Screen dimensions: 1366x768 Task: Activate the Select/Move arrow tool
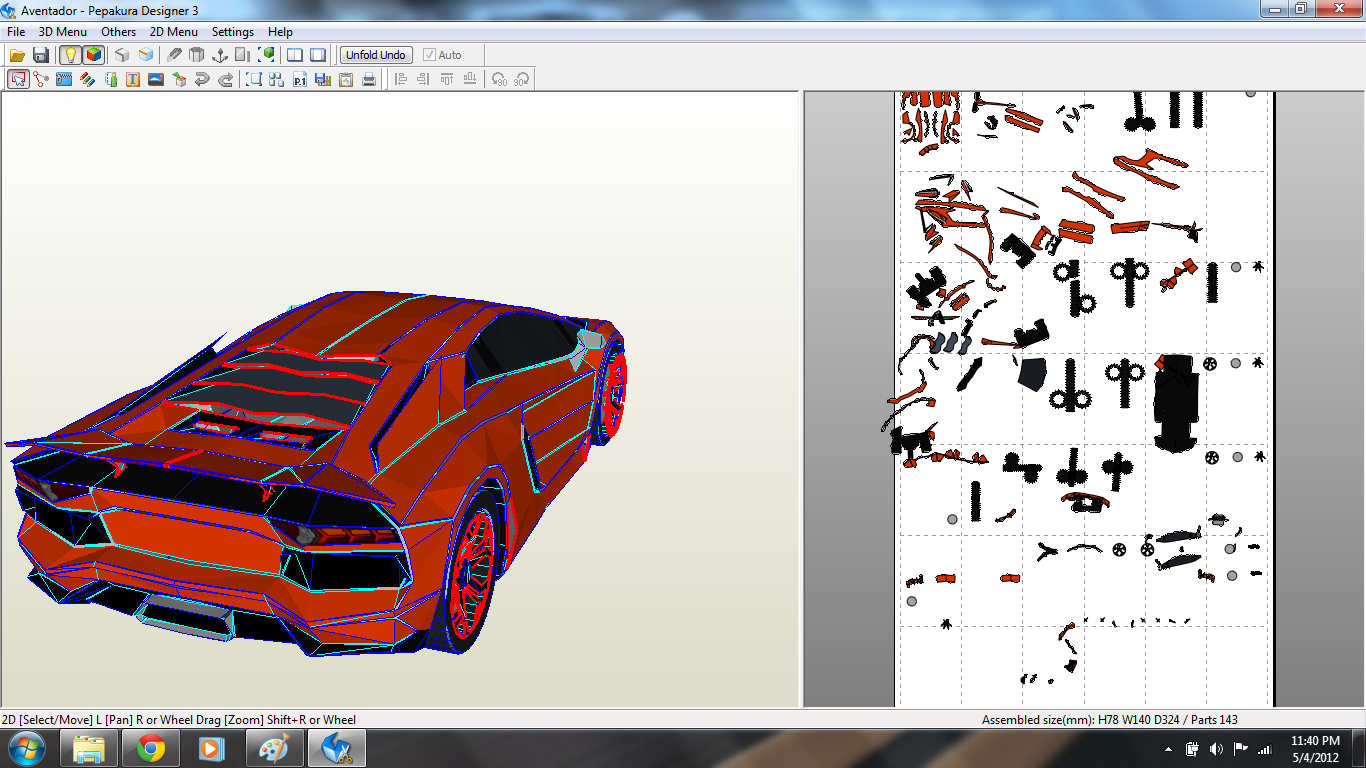(18, 79)
